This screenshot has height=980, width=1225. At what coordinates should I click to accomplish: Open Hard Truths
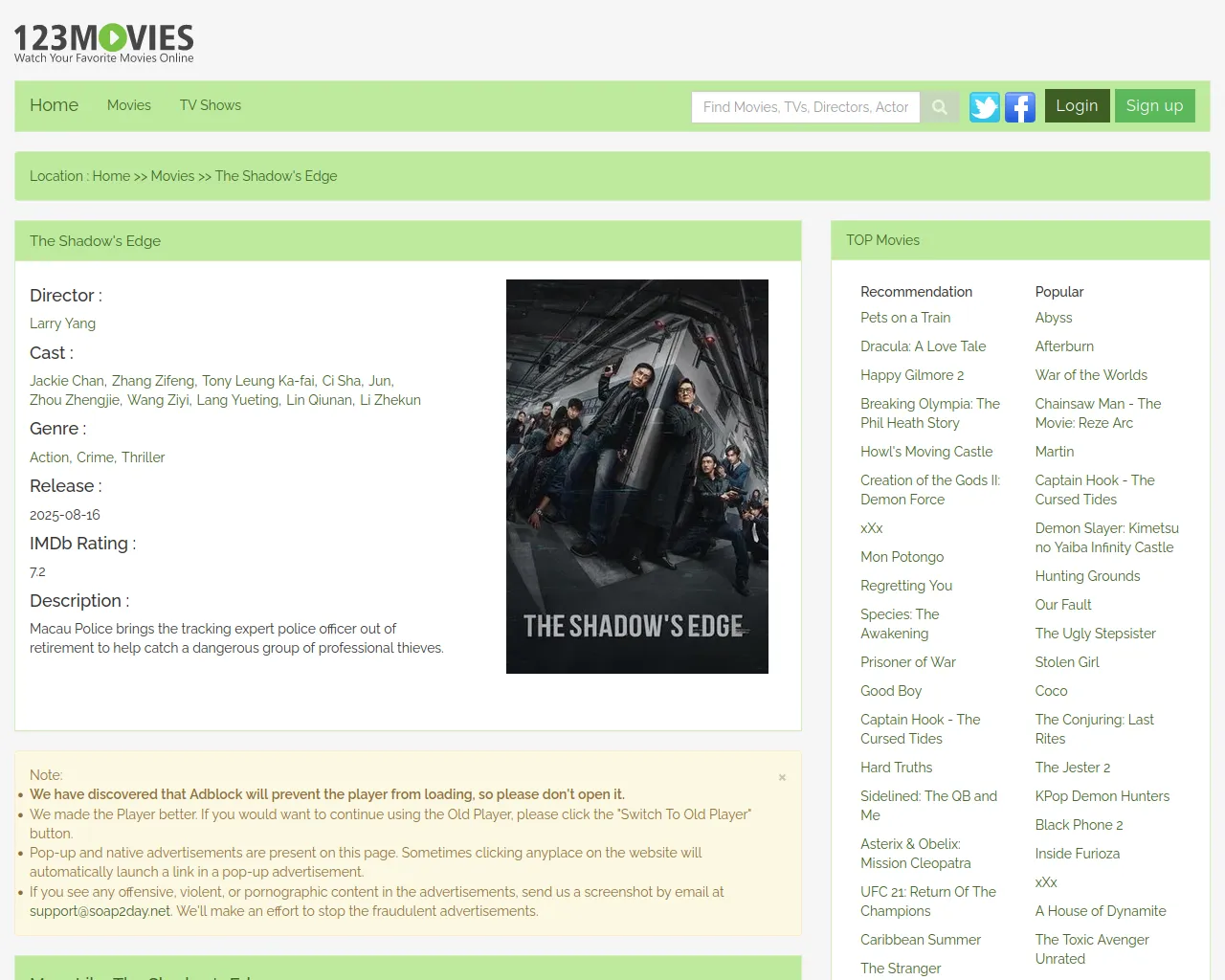[896, 768]
